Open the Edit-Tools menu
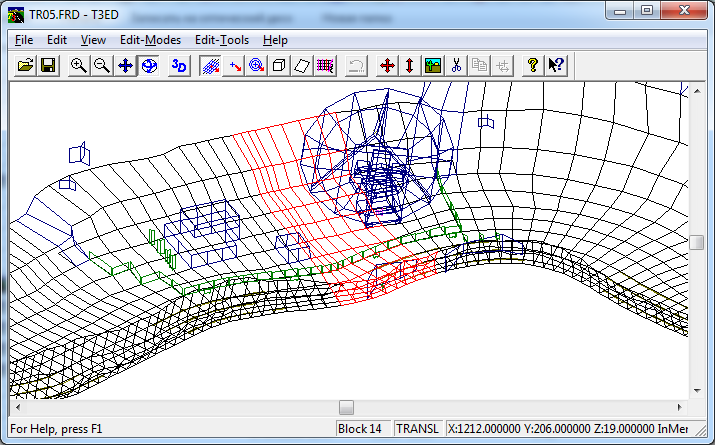 coord(220,40)
